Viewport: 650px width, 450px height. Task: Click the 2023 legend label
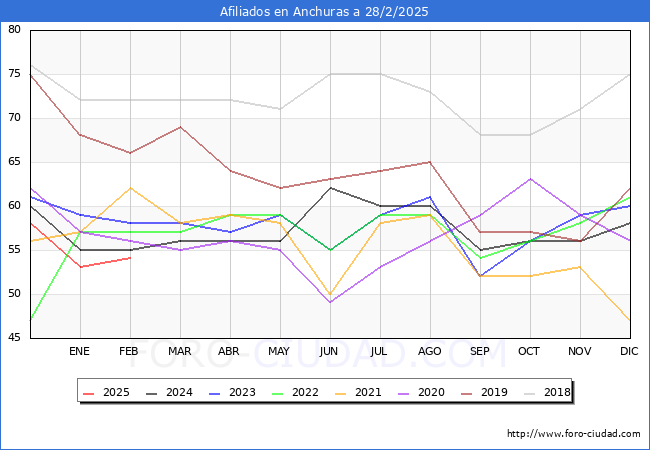[x=242, y=392]
